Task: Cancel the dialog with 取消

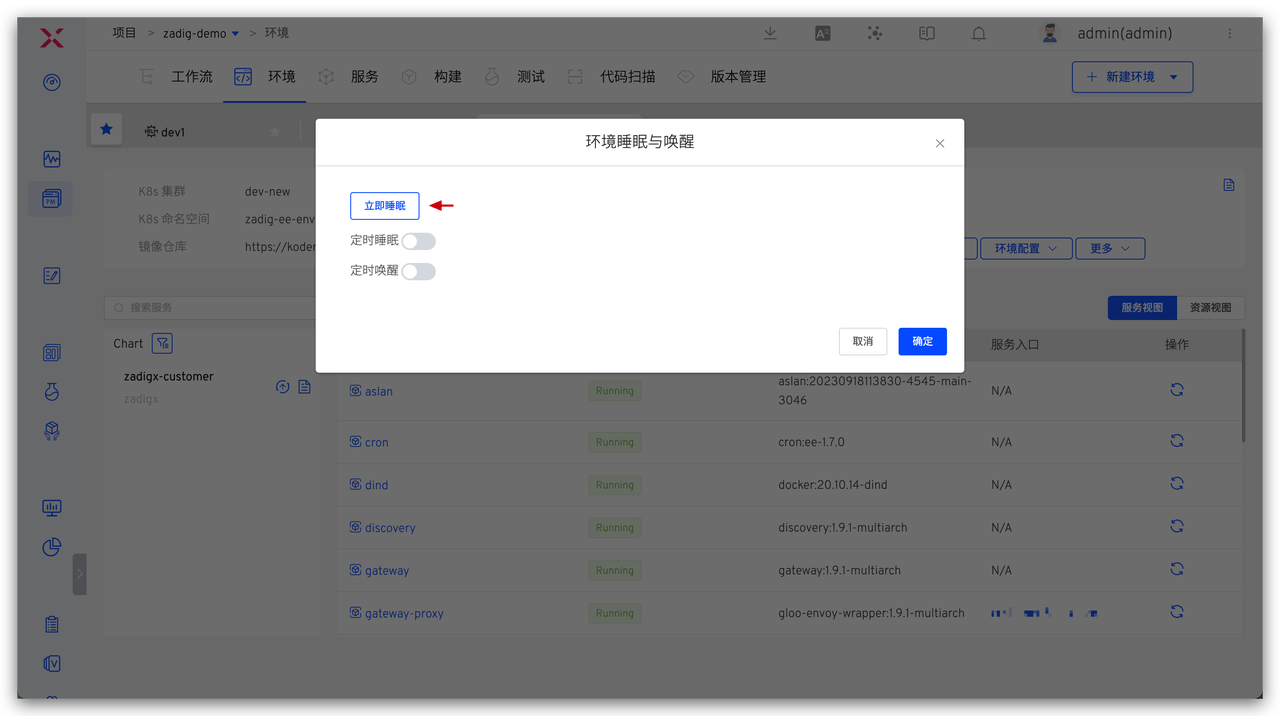Action: [x=862, y=341]
